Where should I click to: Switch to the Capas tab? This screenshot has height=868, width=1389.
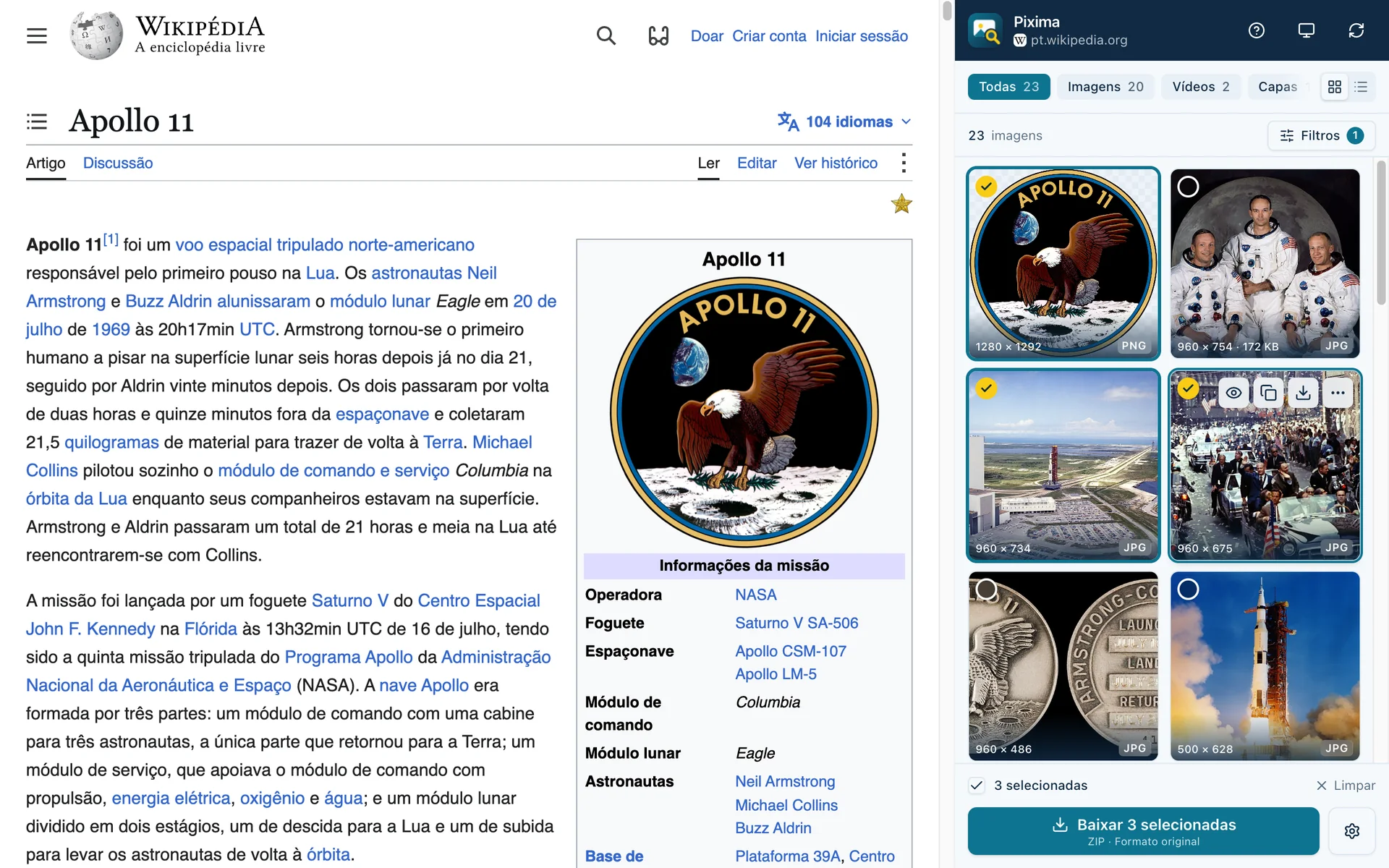[1278, 87]
